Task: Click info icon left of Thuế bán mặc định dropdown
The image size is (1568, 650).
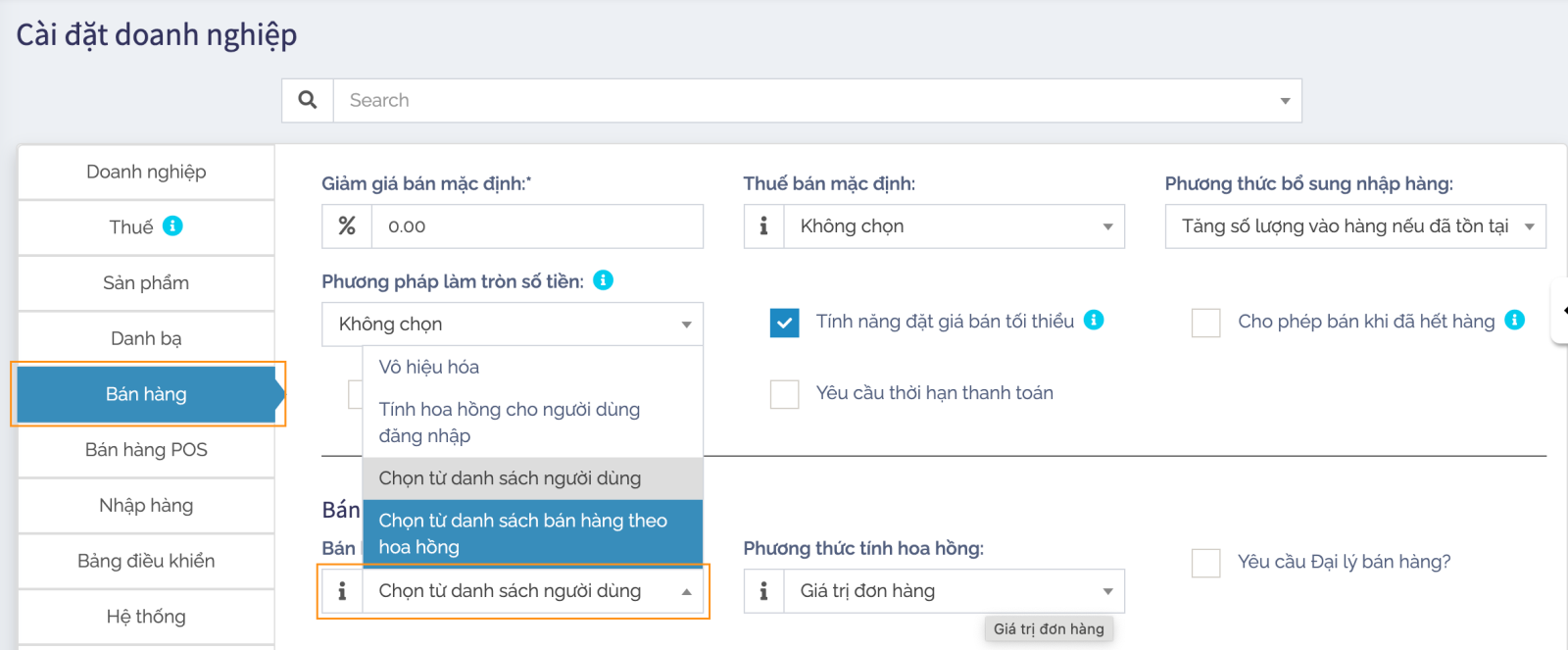Action: (x=763, y=226)
